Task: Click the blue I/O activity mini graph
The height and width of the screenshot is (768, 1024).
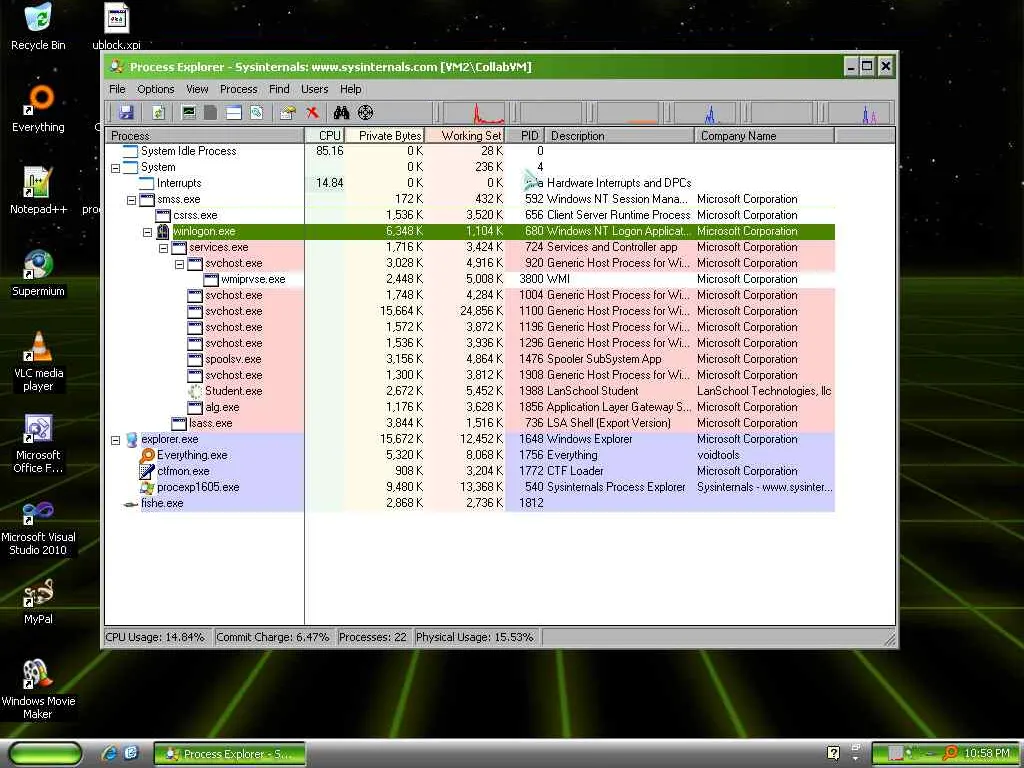Action: click(705, 113)
